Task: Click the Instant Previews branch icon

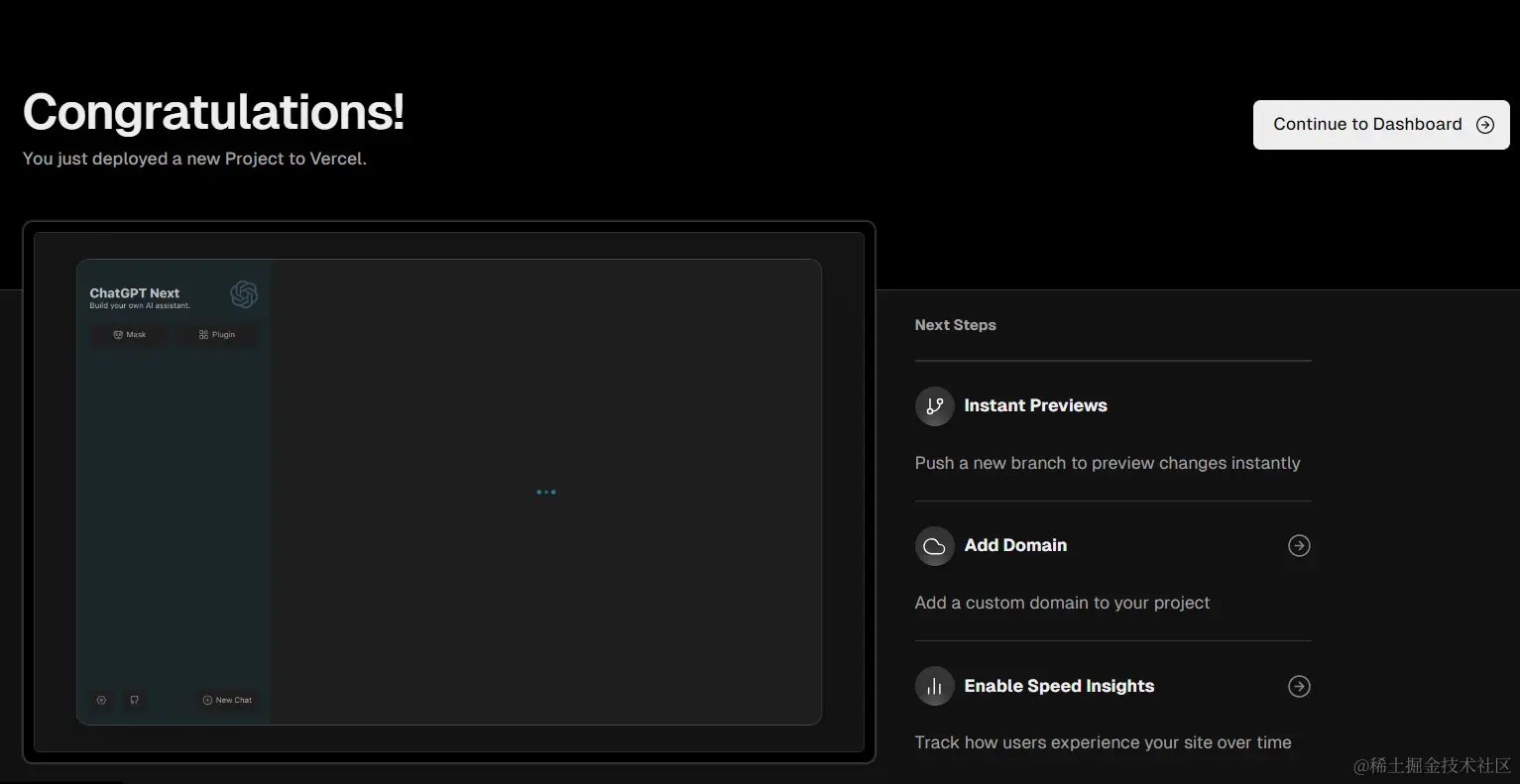Action: (934, 406)
